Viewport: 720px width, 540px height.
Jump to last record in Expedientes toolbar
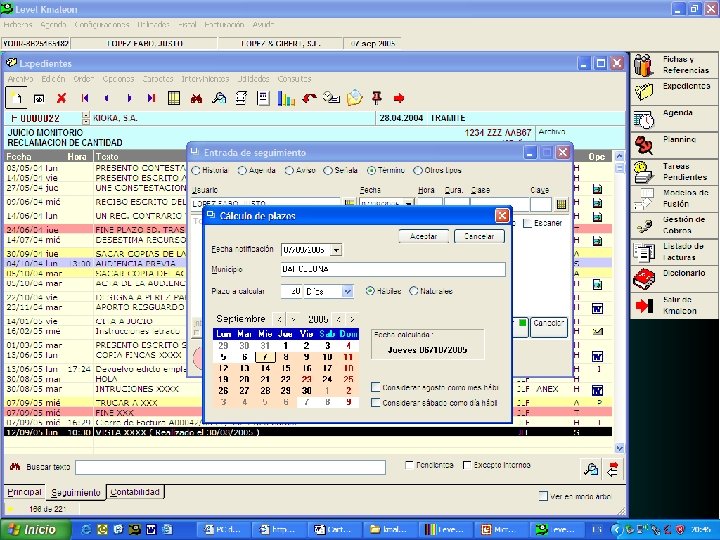click(x=152, y=98)
